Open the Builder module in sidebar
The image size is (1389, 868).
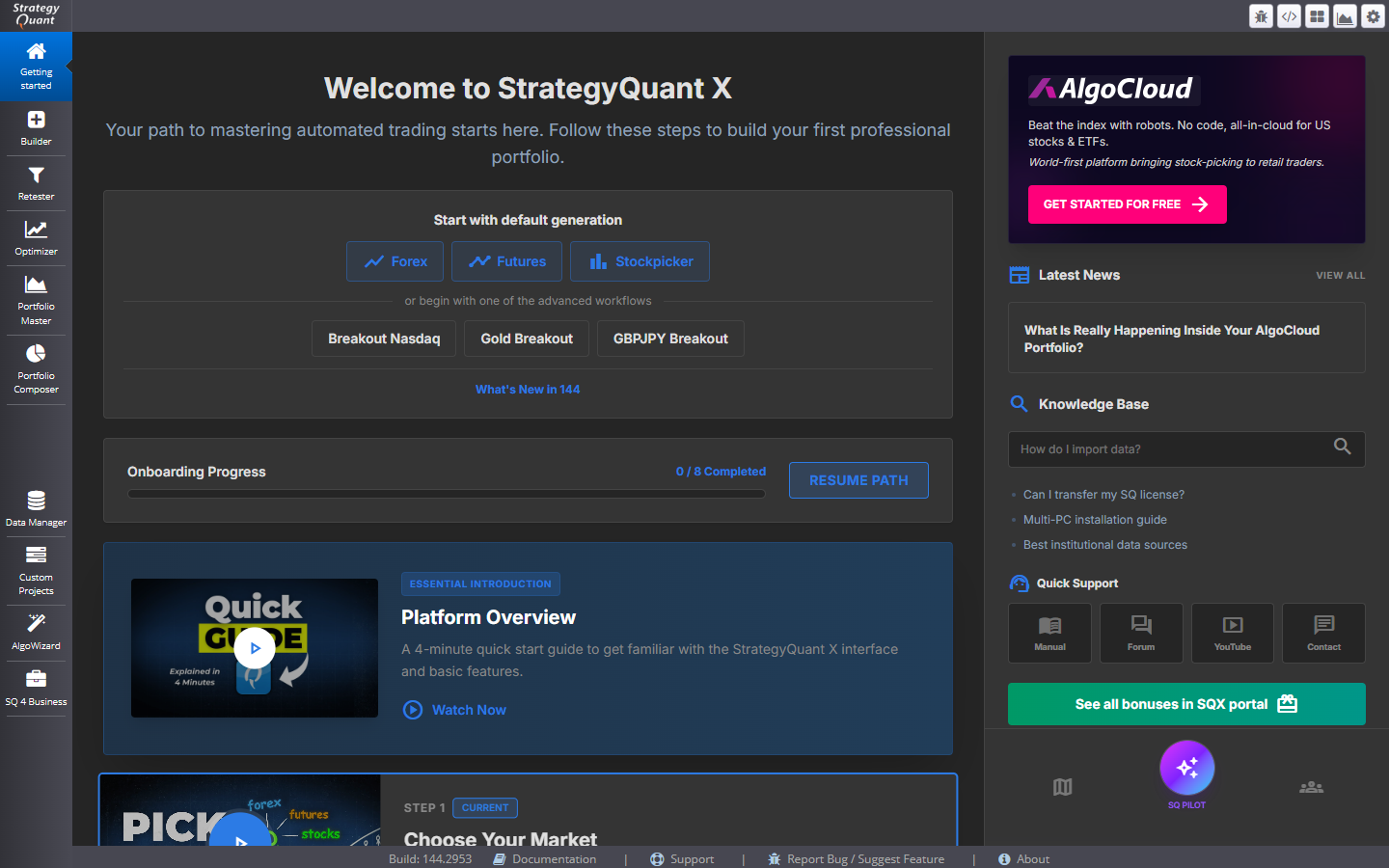[x=36, y=128]
